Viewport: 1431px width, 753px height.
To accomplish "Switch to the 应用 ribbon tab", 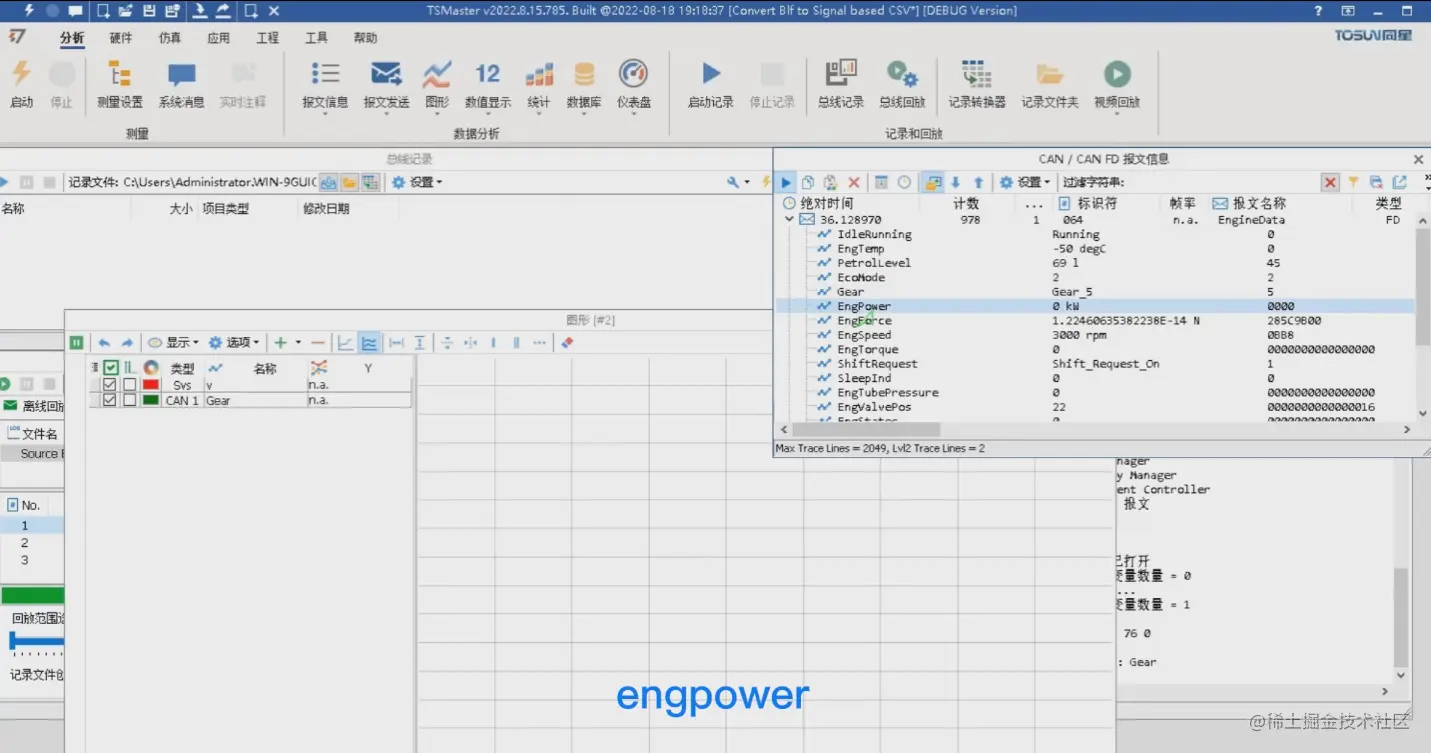I will tap(219, 38).
